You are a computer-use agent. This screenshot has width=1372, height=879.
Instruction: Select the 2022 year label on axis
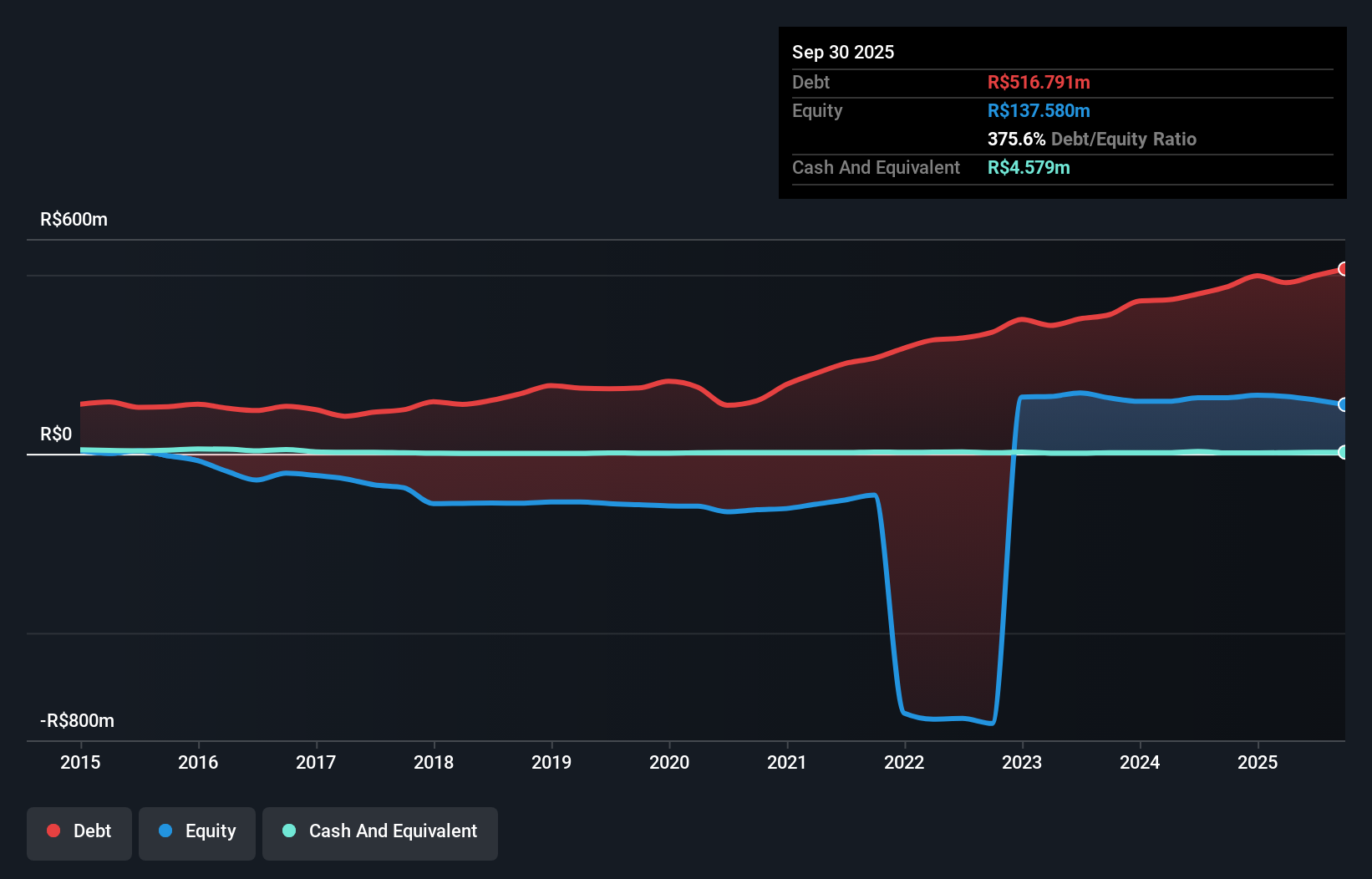coord(904,762)
